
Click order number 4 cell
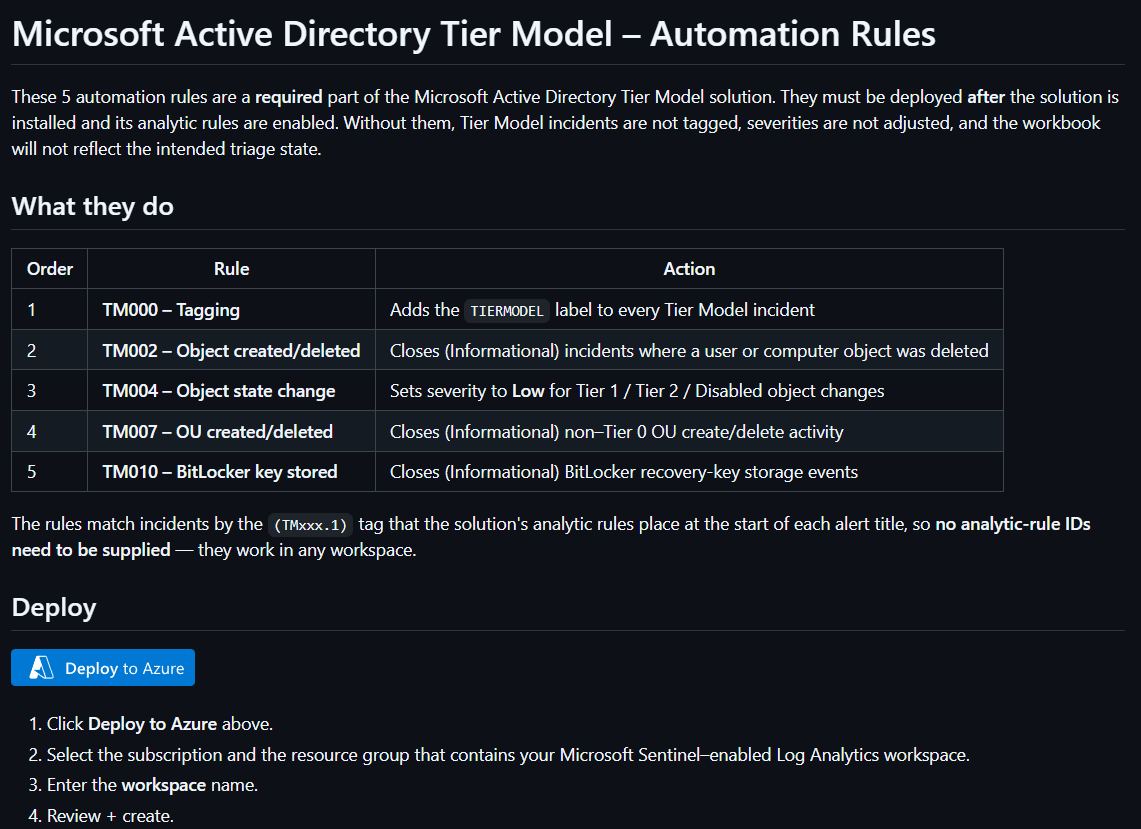[49, 432]
